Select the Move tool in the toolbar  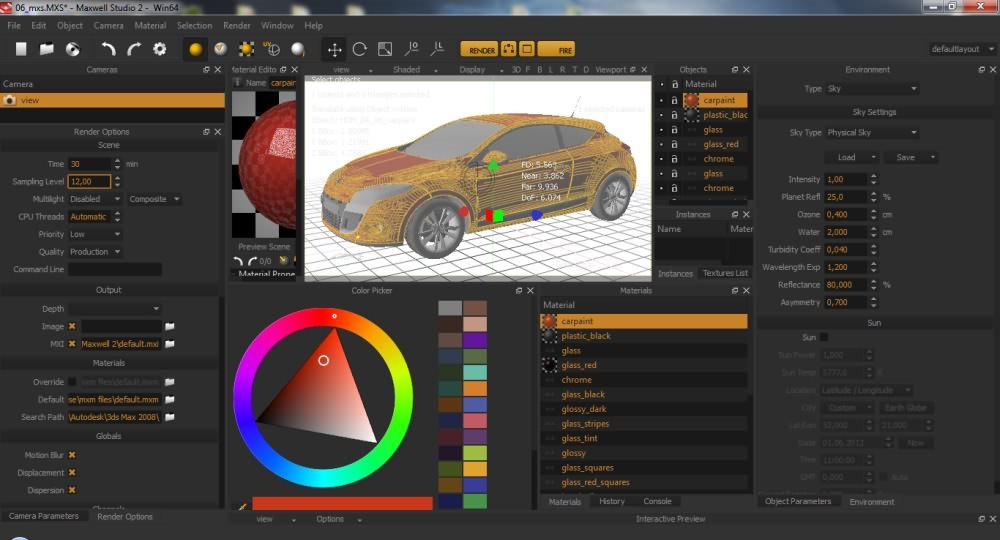click(x=334, y=49)
